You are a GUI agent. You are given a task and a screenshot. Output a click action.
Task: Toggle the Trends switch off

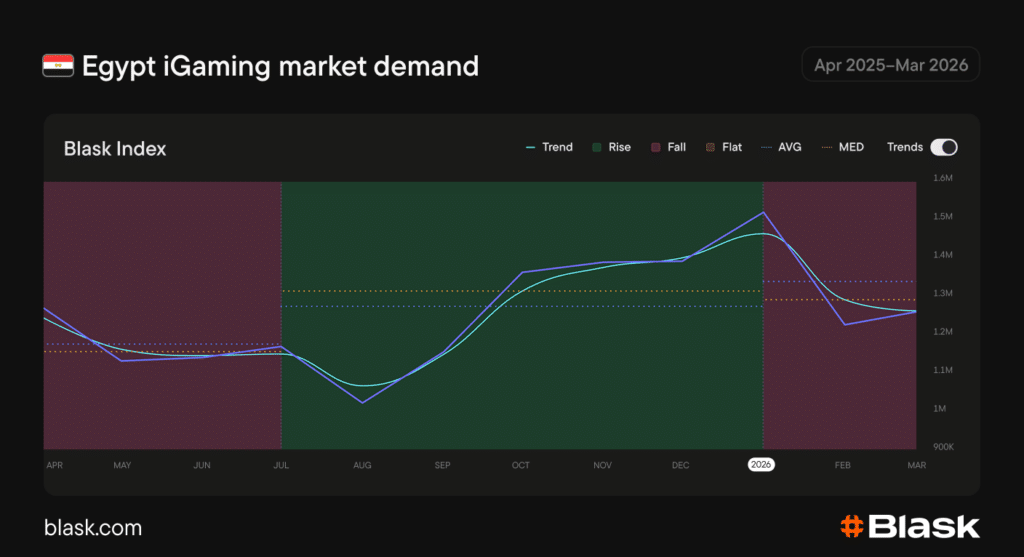pos(944,147)
